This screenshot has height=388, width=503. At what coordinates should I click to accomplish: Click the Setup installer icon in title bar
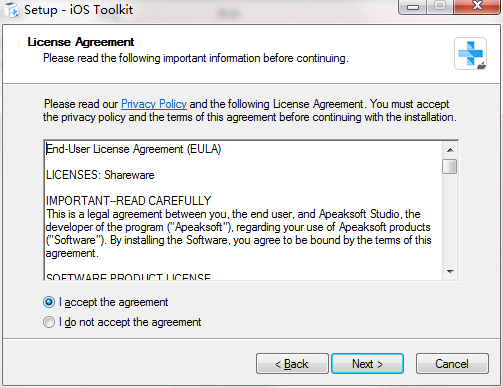coord(11,9)
